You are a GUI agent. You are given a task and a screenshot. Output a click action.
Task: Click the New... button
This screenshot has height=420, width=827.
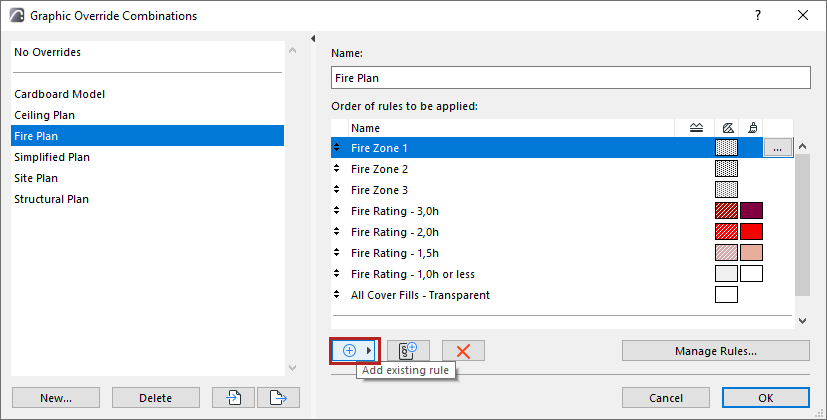tap(56, 397)
